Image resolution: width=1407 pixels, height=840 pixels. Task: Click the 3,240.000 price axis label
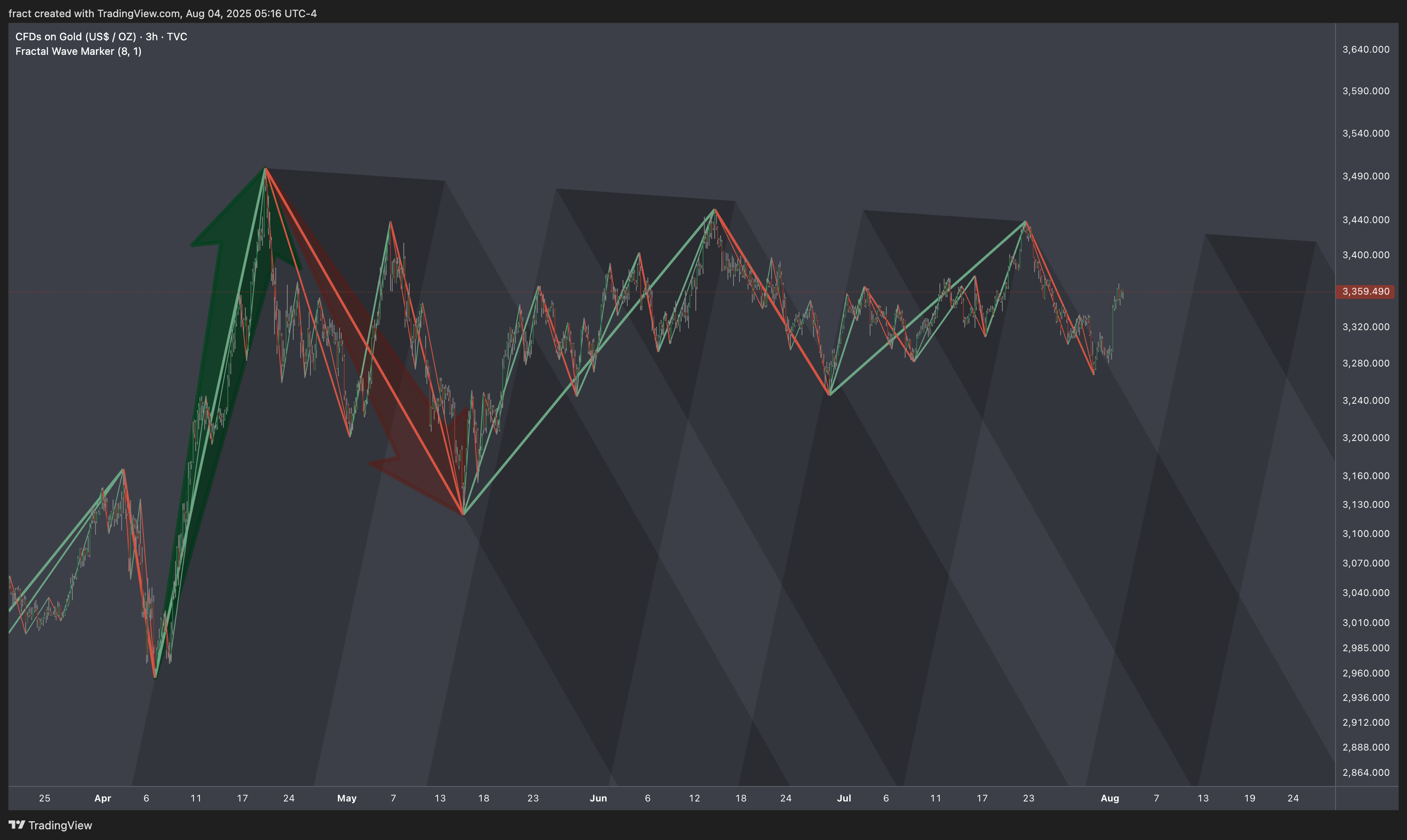pyautogui.click(x=1366, y=400)
